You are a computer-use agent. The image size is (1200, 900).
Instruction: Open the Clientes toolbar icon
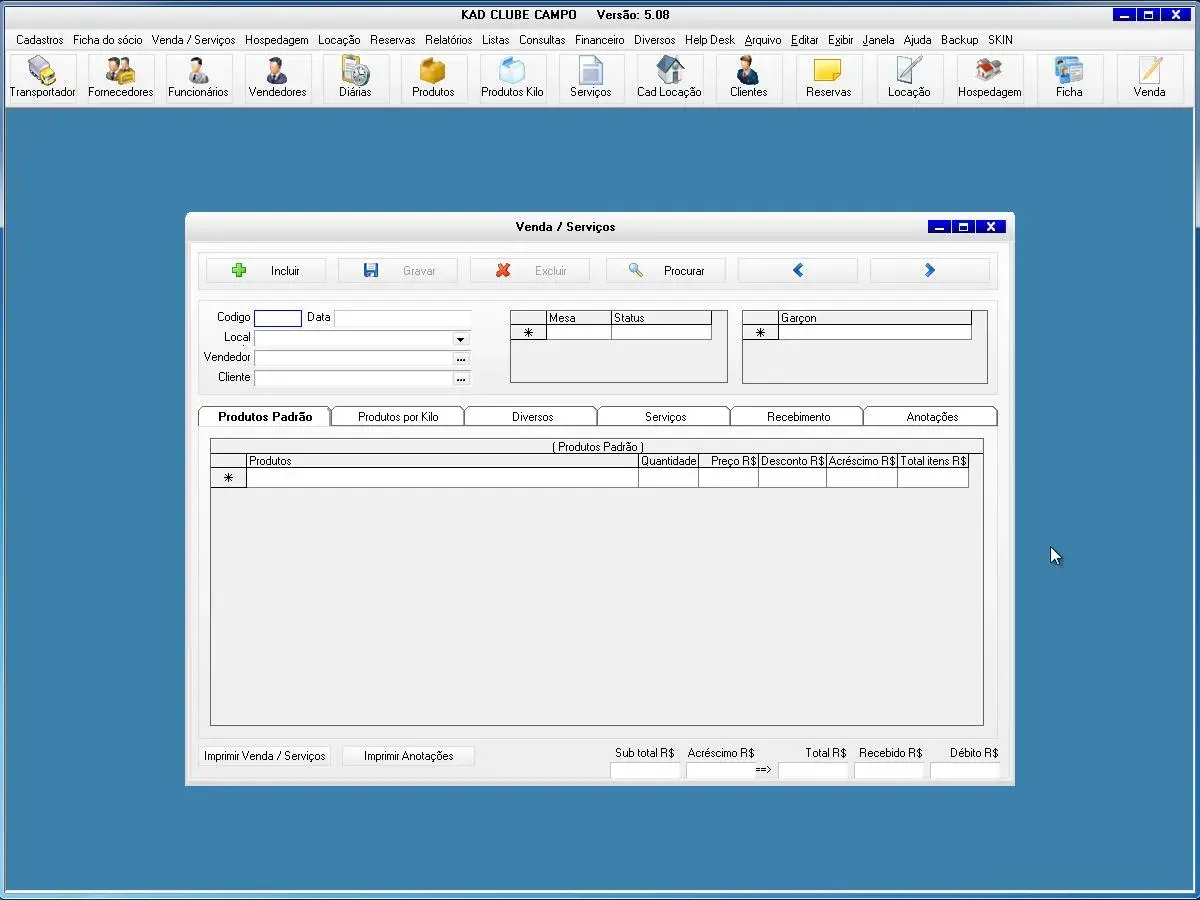click(748, 72)
